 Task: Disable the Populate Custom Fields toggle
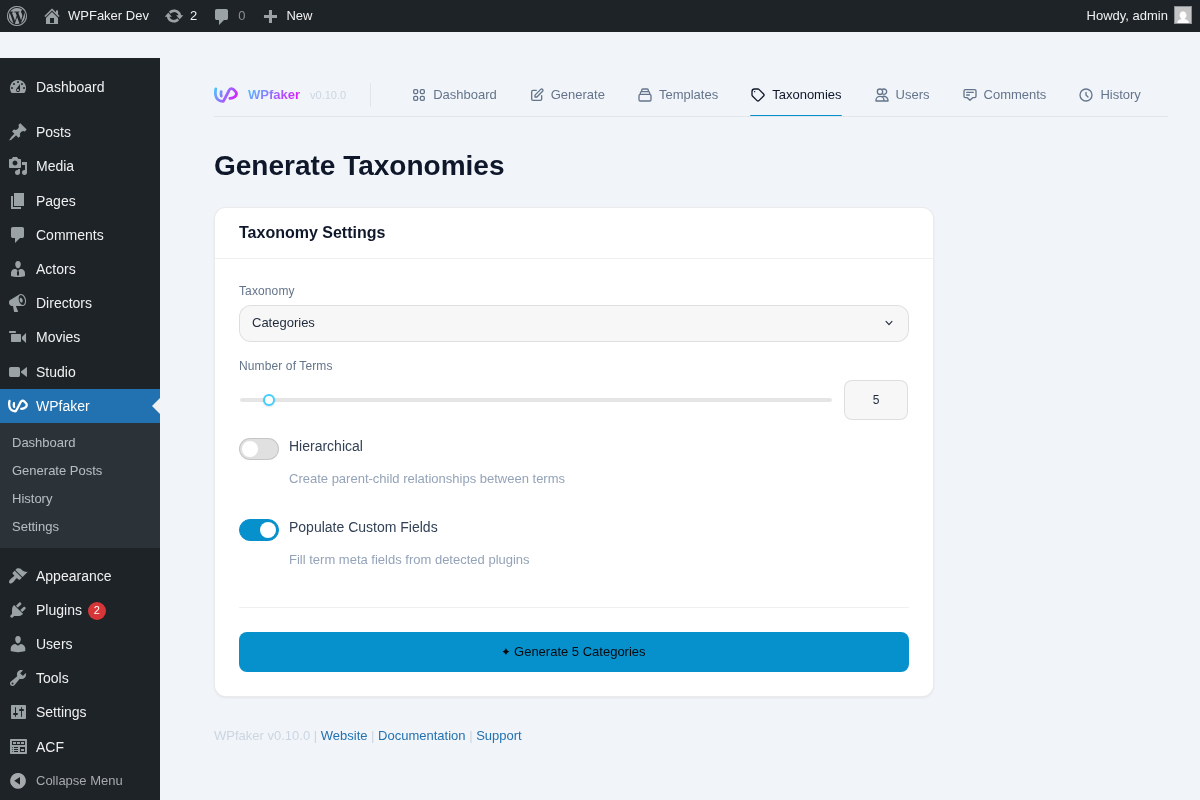pos(259,529)
